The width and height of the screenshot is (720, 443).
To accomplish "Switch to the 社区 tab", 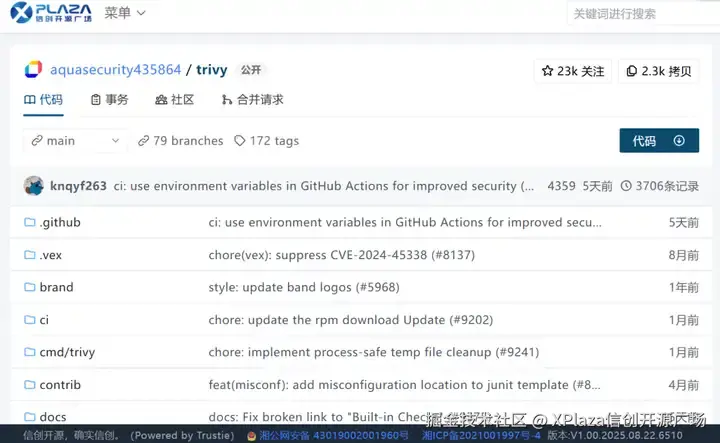I will 175,100.
